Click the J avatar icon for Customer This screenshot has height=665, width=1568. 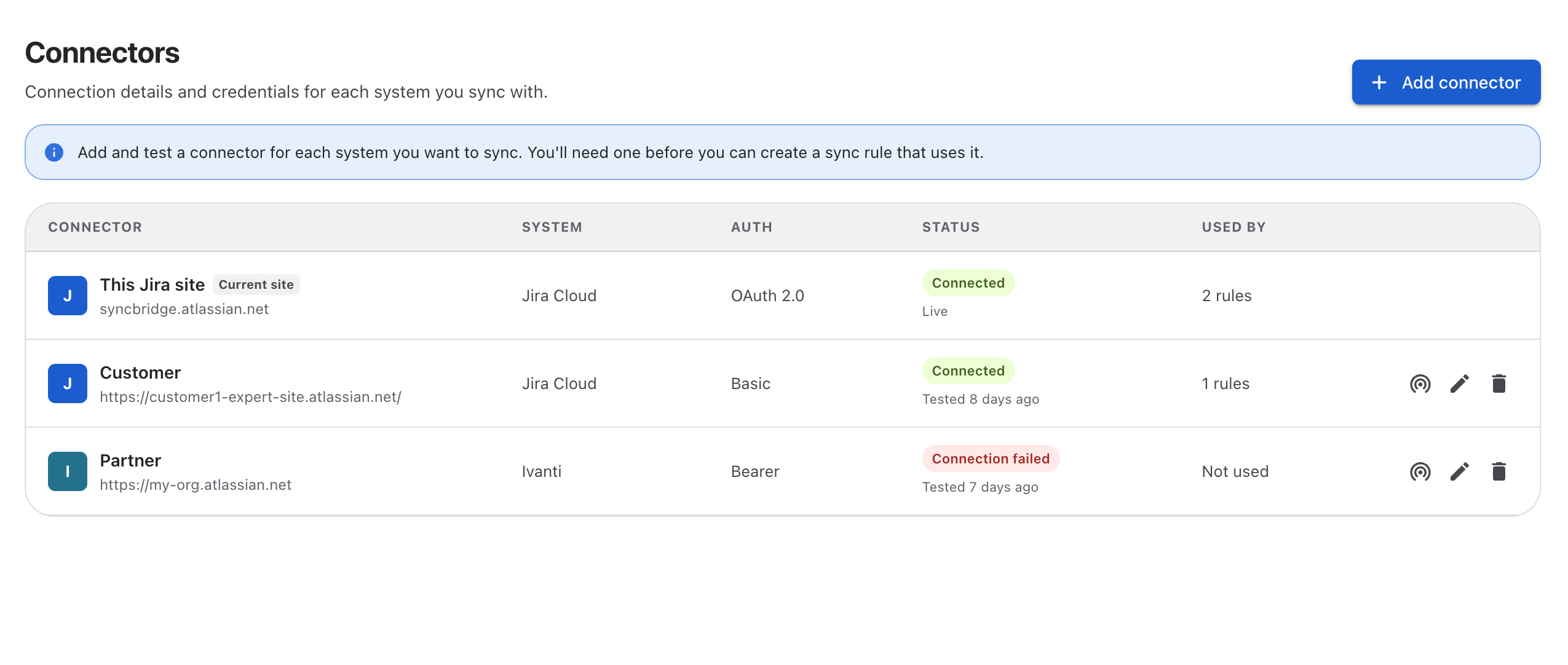pyautogui.click(x=68, y=384)
